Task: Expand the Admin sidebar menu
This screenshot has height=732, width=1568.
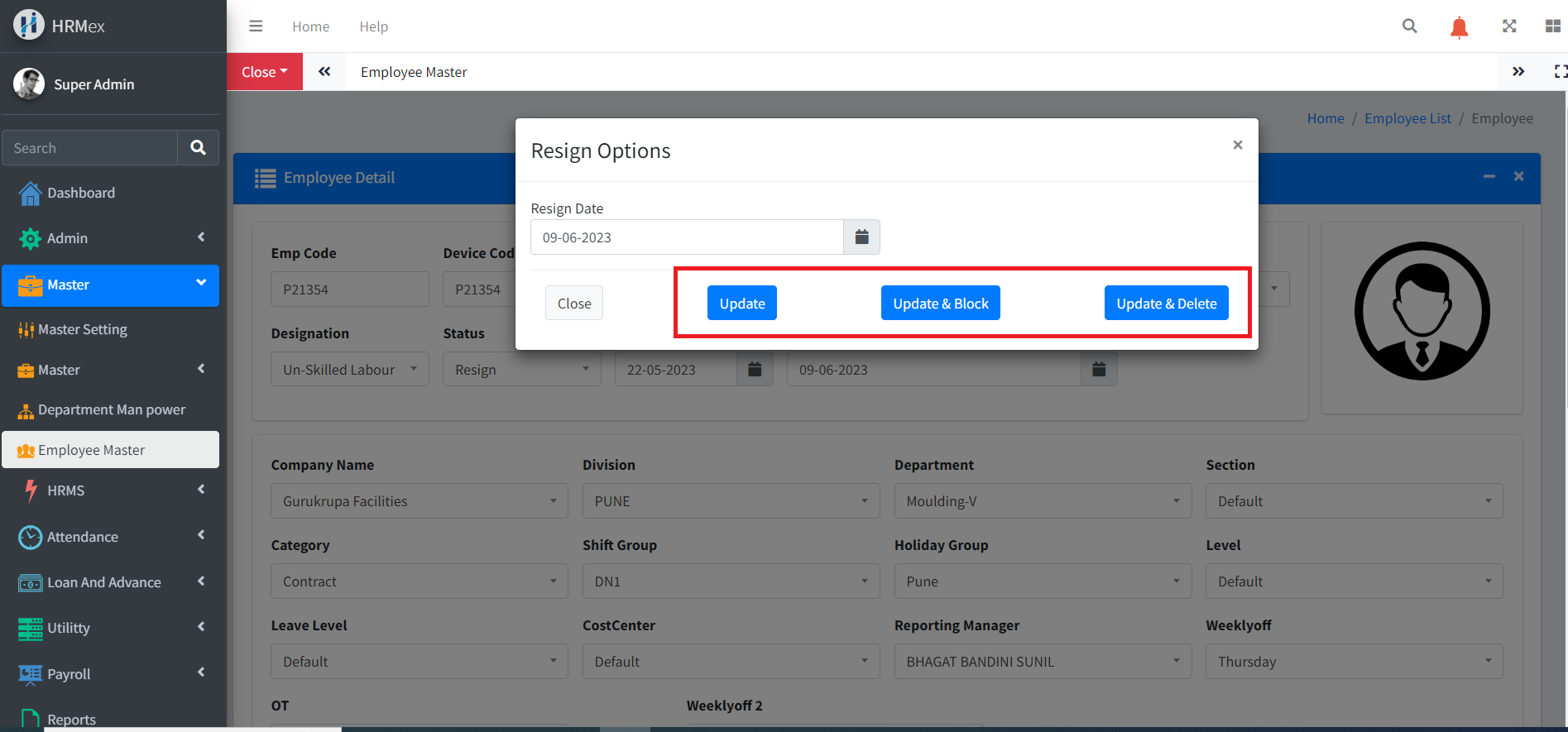Action: [110, 238]
